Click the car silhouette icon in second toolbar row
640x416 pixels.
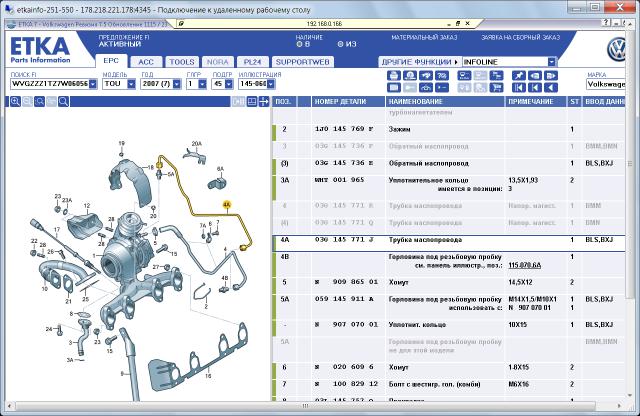pos(426,87)
